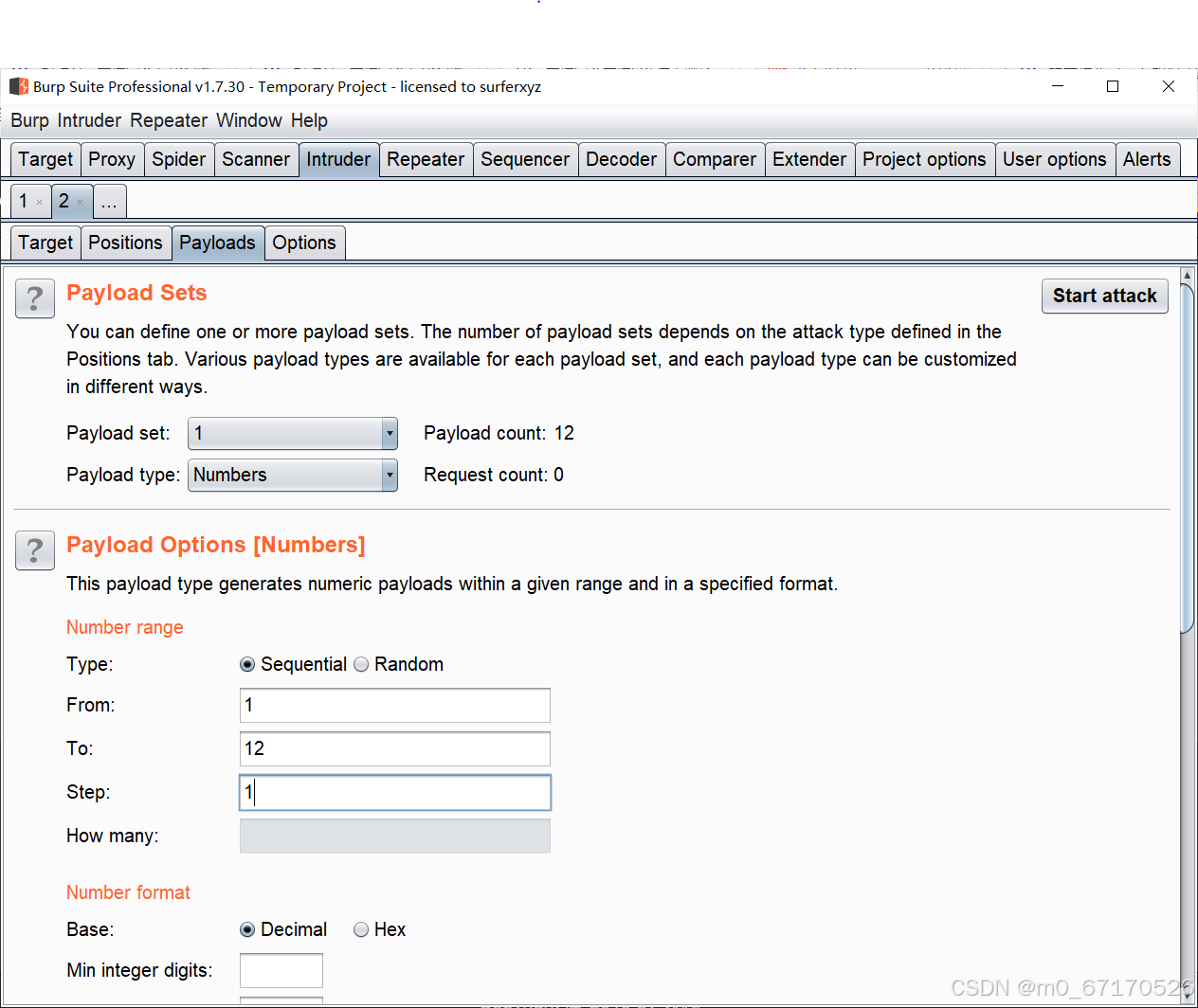The height and width of the screenshot is (1008, 1198).
Task: Open the Alerts tab
Action: tap(1147, 159)
